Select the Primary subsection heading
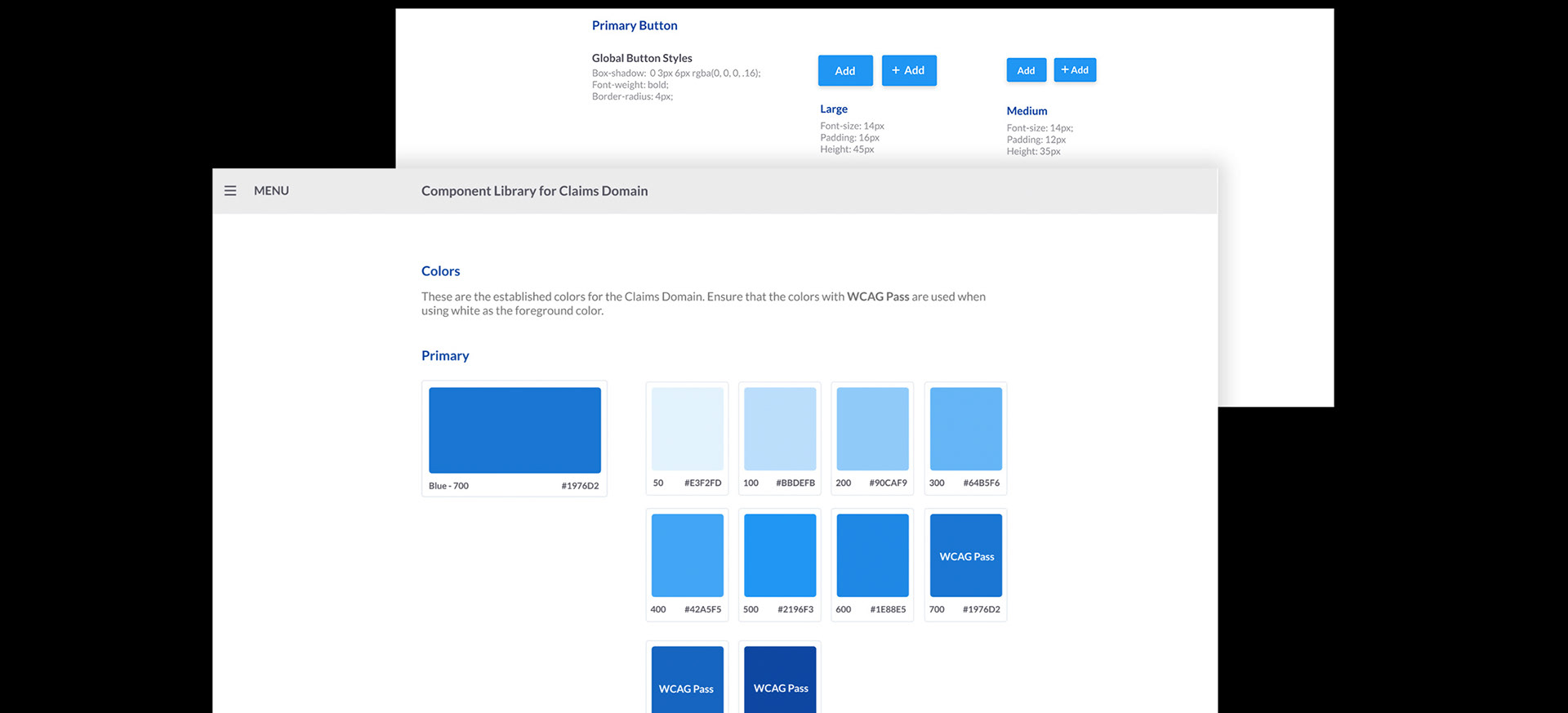This screenshot has width=1568, height=713. pos(445,355)
